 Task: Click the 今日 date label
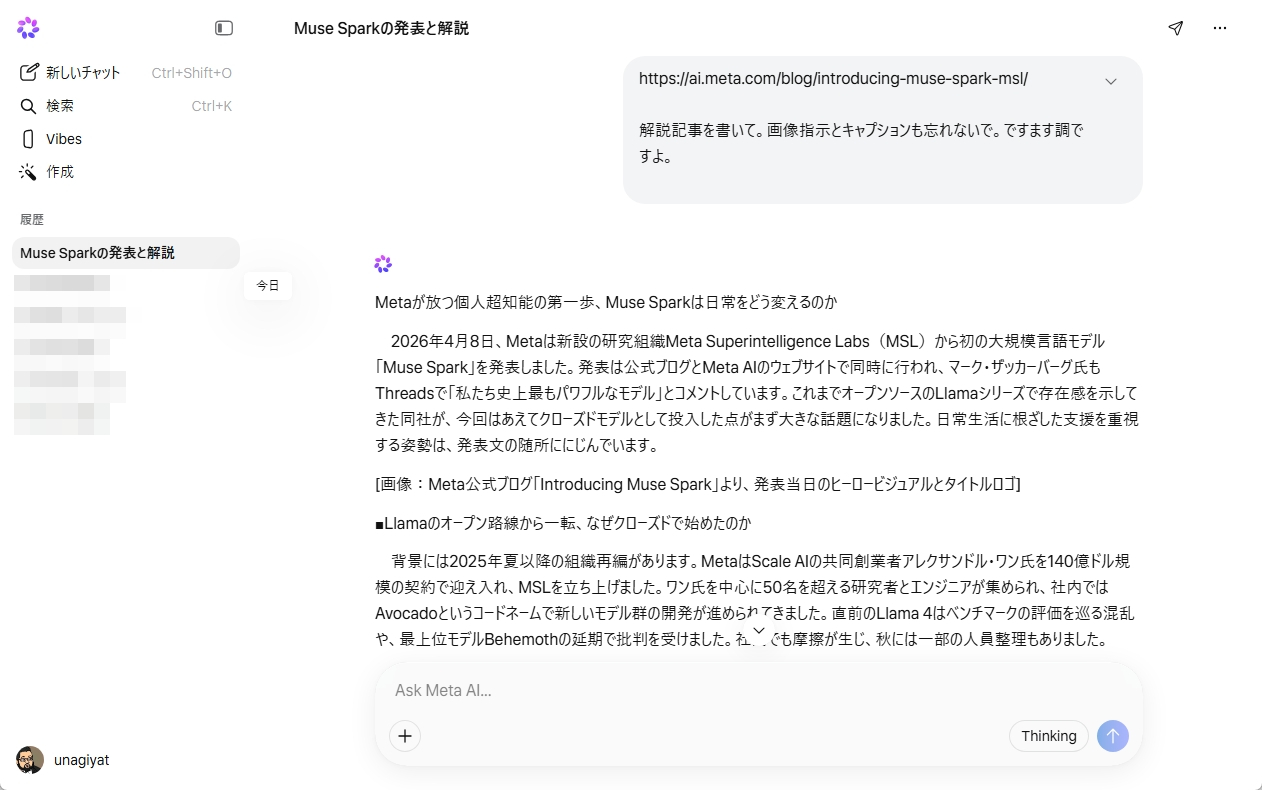click(267, 285)
